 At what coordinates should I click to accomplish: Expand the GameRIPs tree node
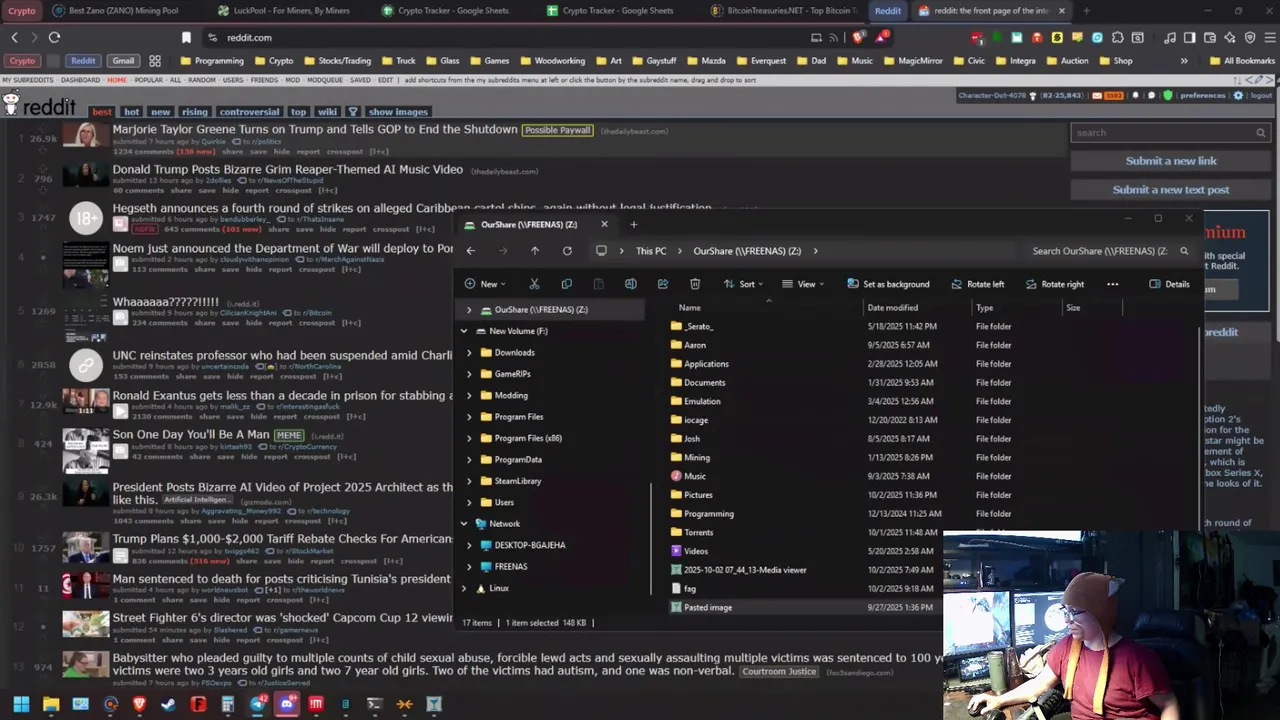pos(469,374)
